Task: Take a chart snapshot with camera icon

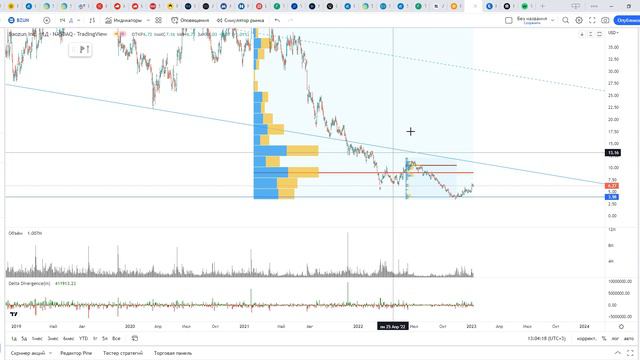Action: pos(605,20)
